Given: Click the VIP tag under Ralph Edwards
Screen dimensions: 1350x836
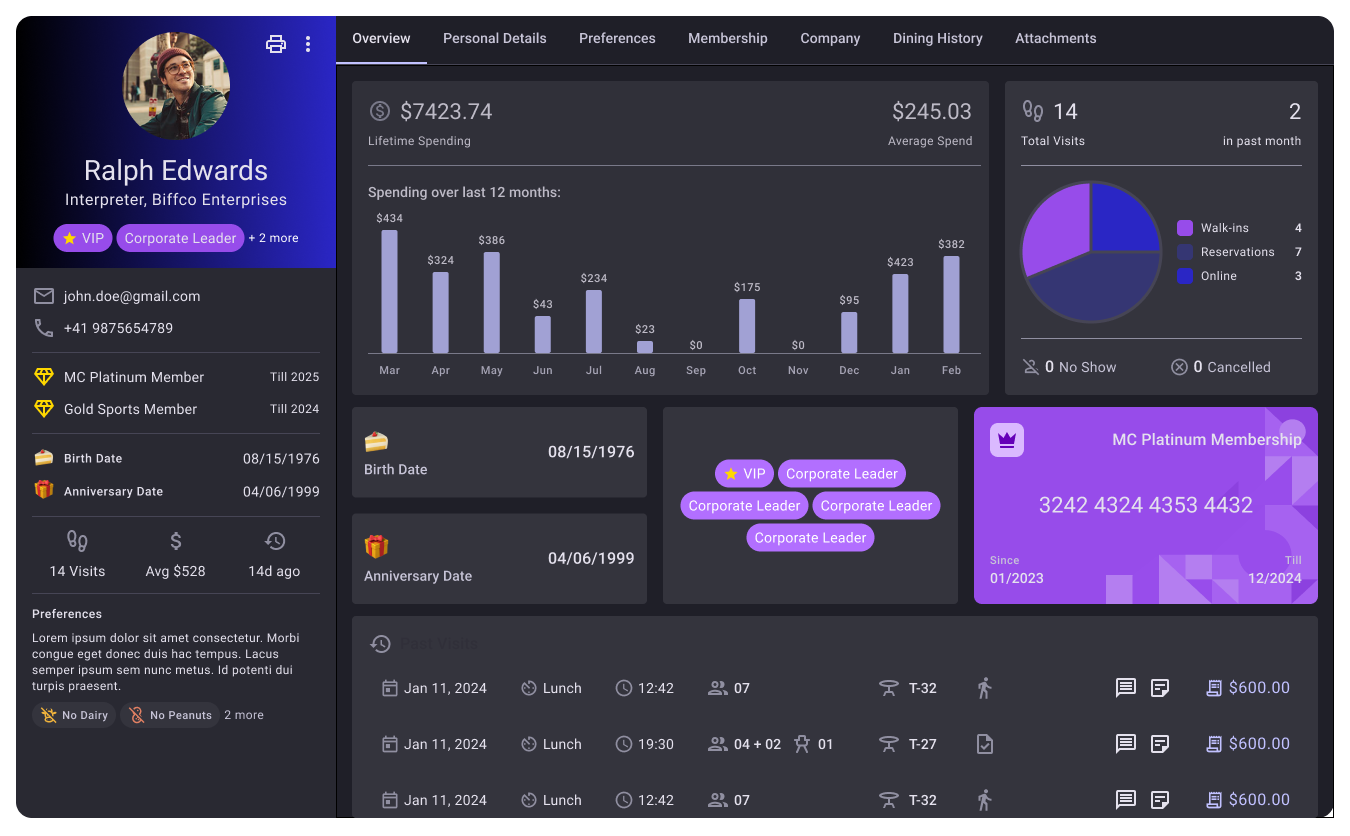Looking at the screenshot, I should pyautogui.click(x=83, y=238).
